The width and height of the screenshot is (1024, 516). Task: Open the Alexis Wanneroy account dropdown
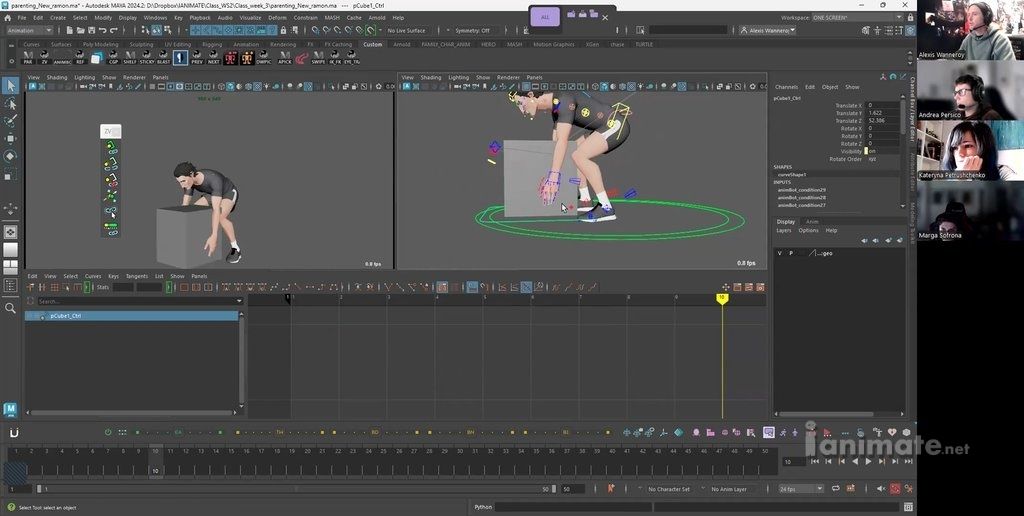767,30
